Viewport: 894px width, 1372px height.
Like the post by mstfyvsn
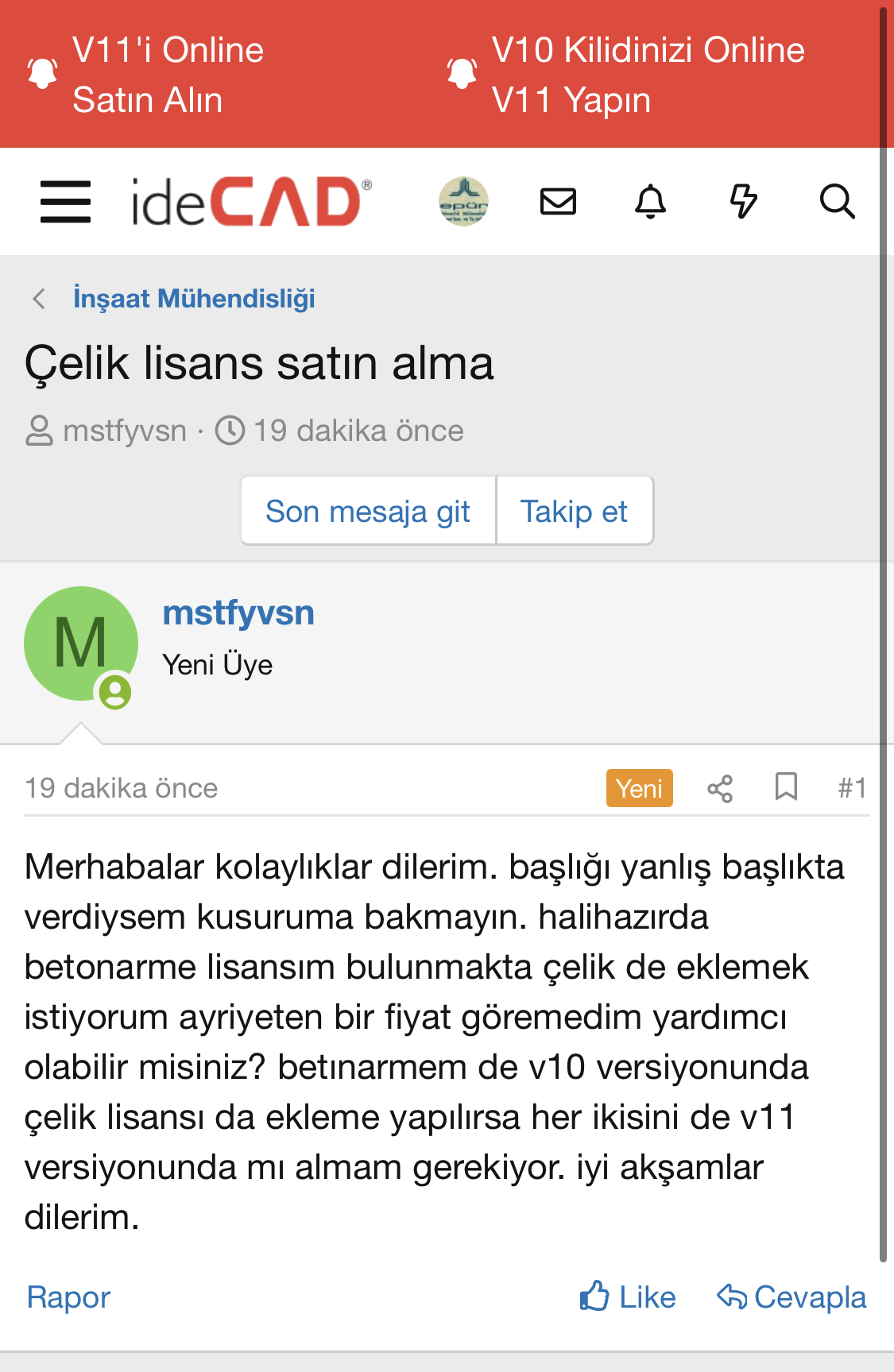point(628,1297)
